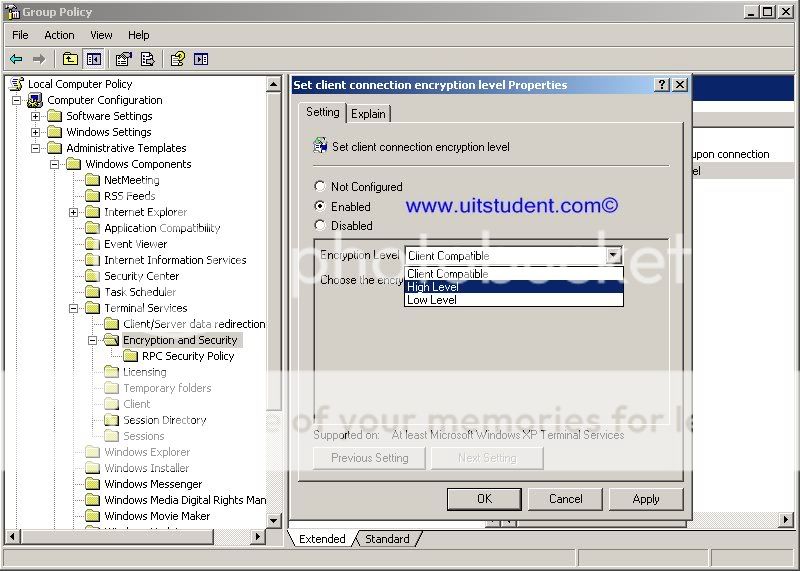
Task: Choose Low Level from the dropdown list
Action: click(432, 300)
